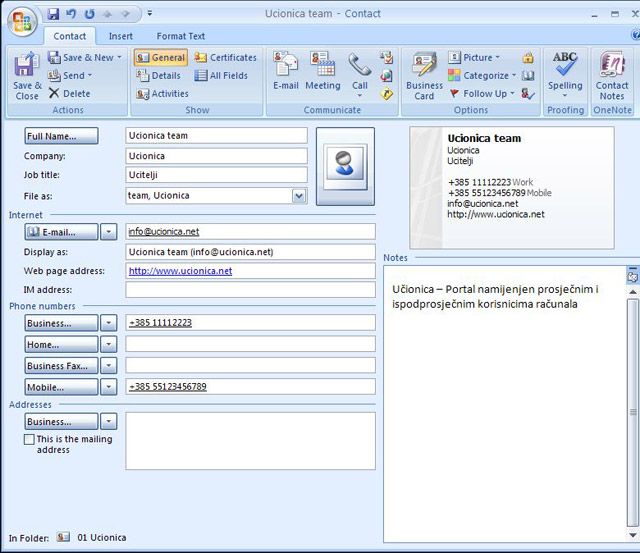Open the Address Book icon in Options
This screenshot has width=640, height=553.
(x=528, y=76)
